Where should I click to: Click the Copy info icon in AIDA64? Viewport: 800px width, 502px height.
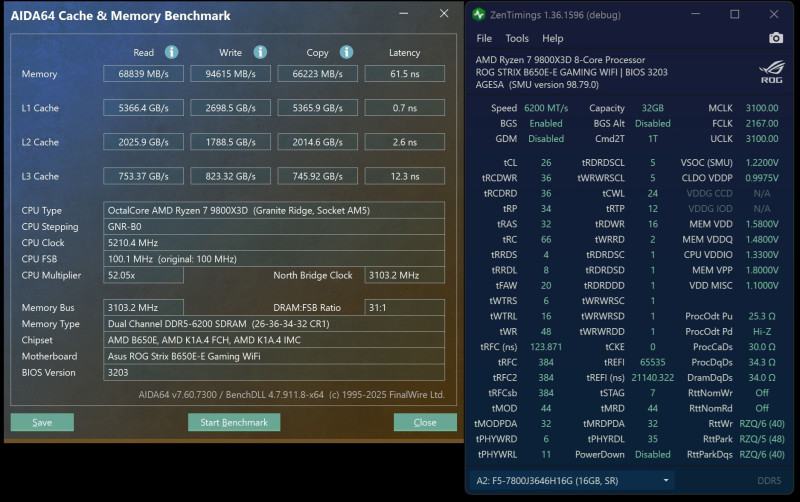pos(346,52)
